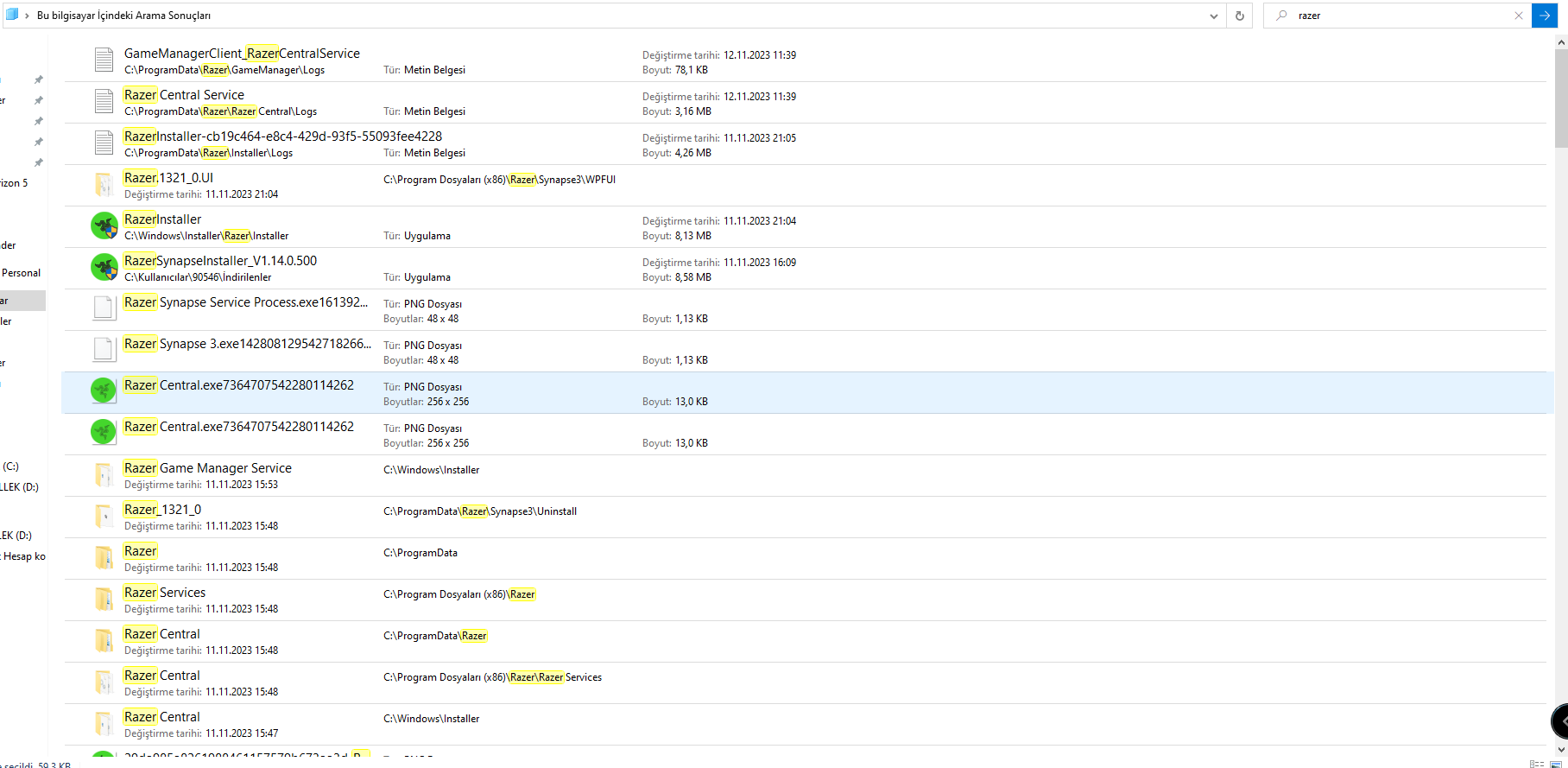The image size is (1568, 768).
Task: Click the file name 'Razer Central Service'
Action: (184, 95)
